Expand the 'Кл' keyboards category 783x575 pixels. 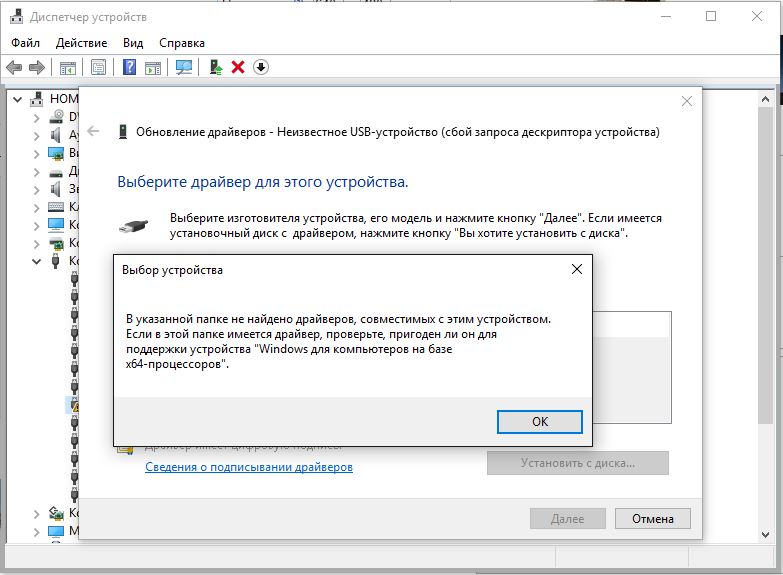36,207
